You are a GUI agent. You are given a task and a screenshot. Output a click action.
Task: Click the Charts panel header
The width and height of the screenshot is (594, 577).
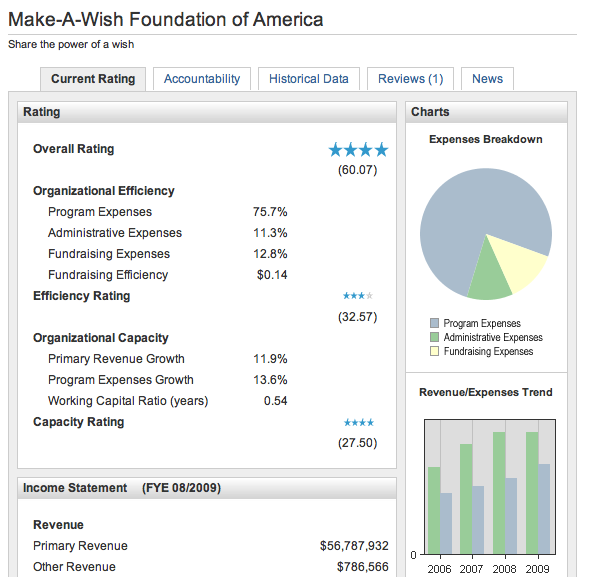(x=486, y=112)
